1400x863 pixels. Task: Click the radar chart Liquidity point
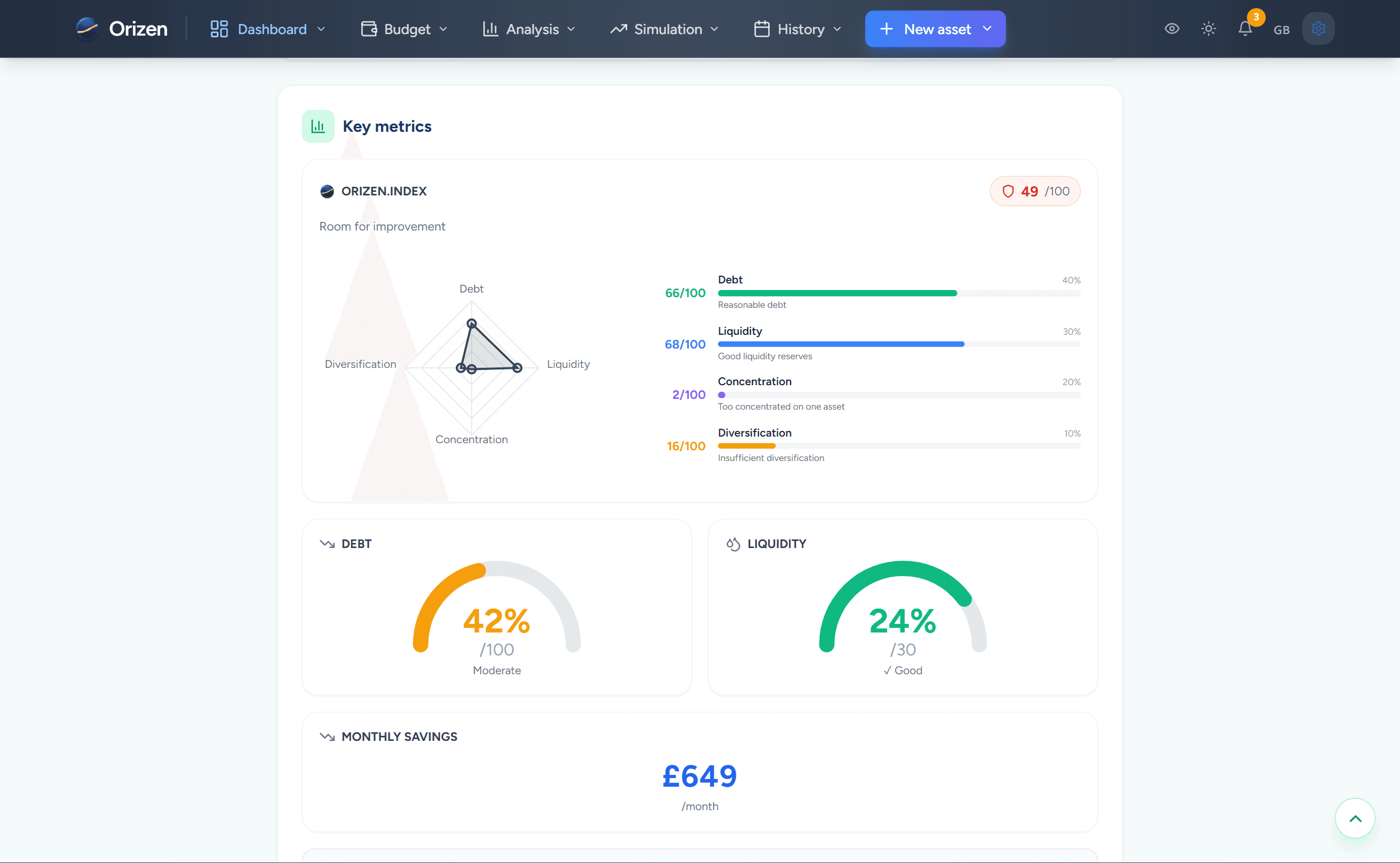point(517,368)
